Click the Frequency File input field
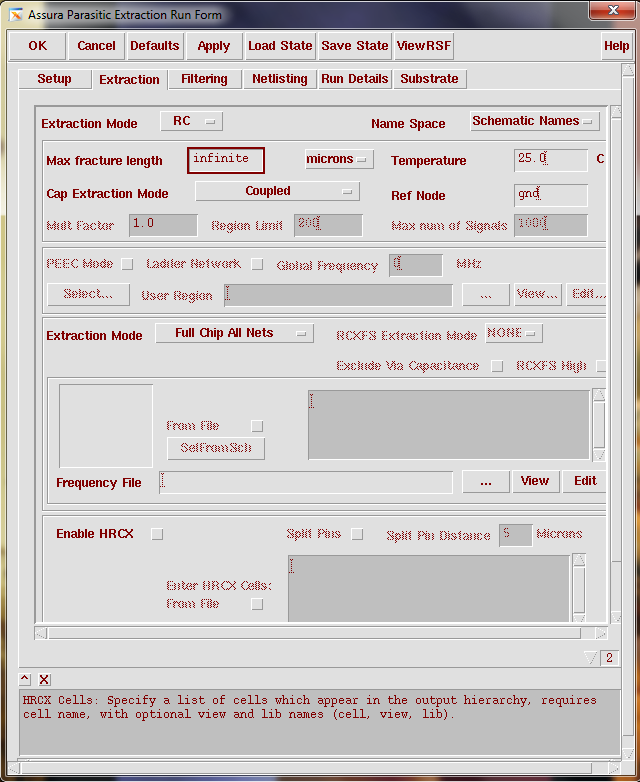Screen dimensions: 640x782 (306, 482)
